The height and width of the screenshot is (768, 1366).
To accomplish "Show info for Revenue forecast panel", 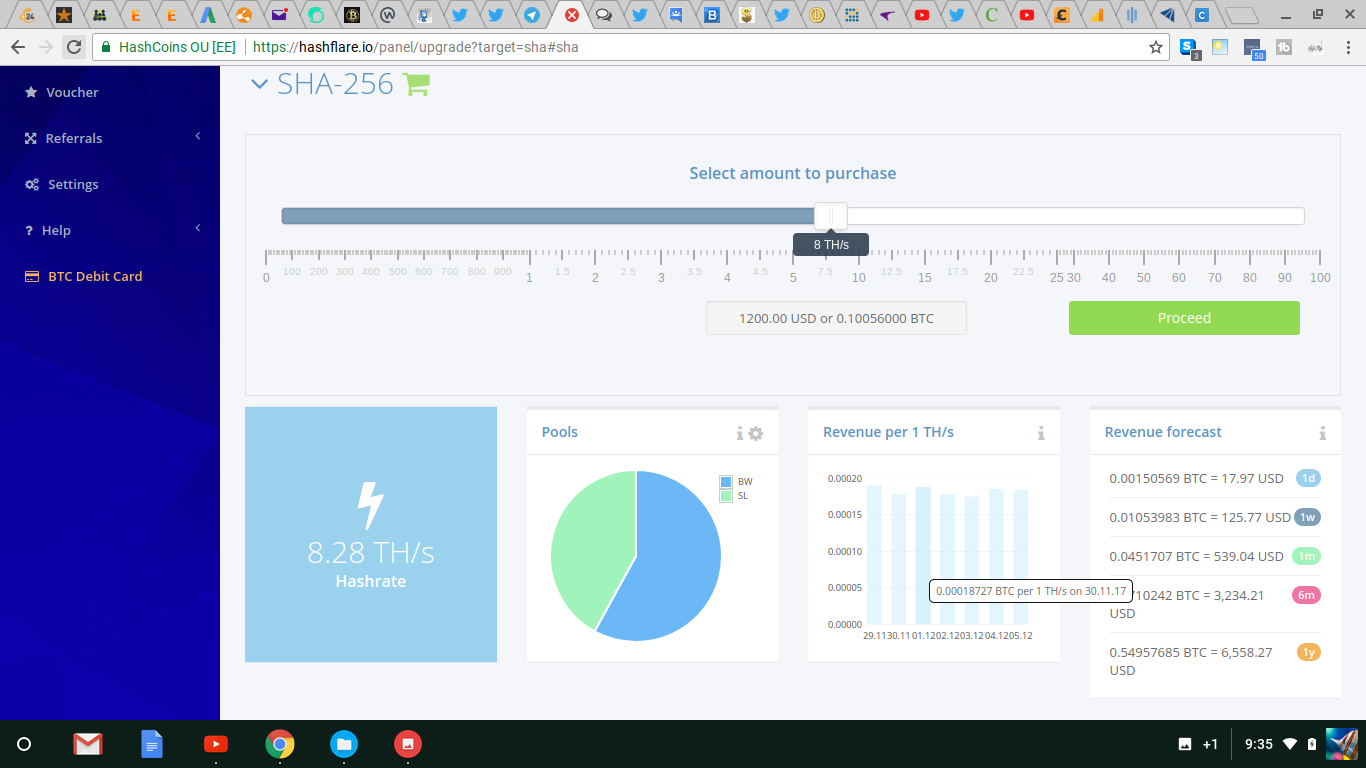I will [1322, 433].
